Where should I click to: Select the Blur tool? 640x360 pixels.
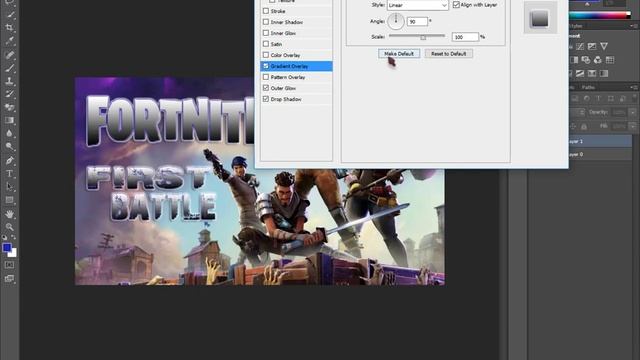click(9, 133)
